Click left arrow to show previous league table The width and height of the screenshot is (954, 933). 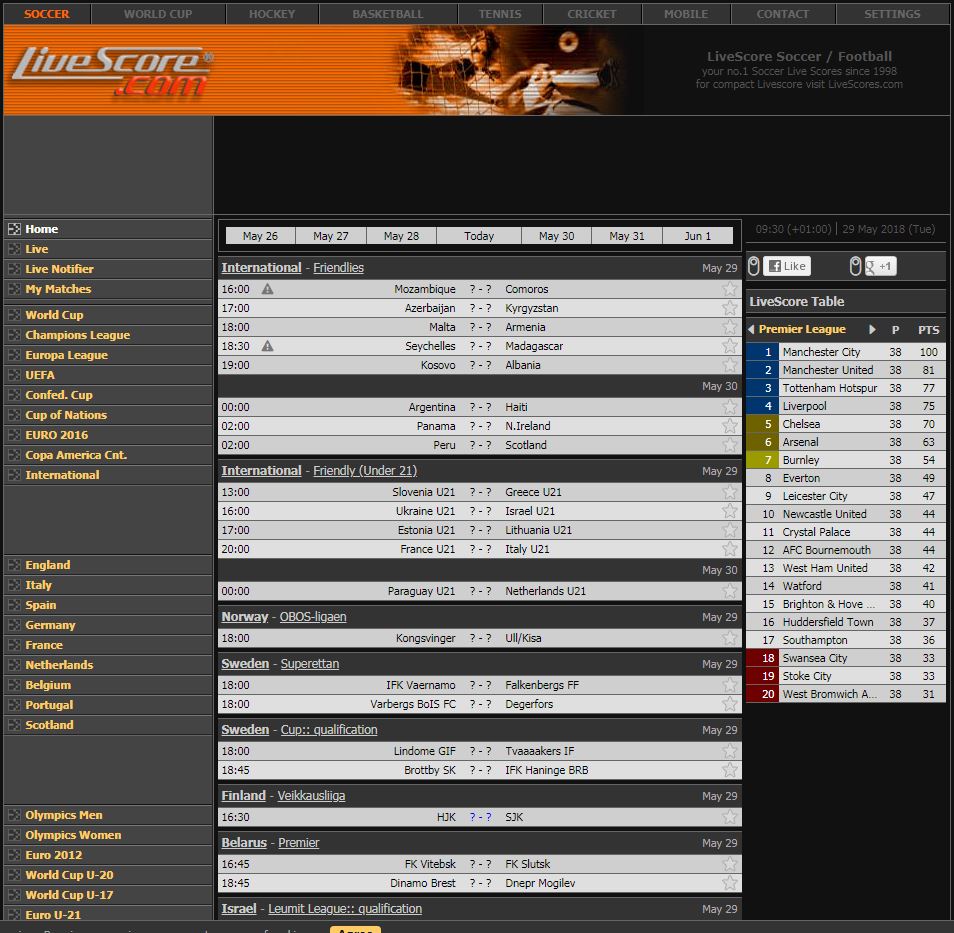pyautogui.click(x=751, y=328)
